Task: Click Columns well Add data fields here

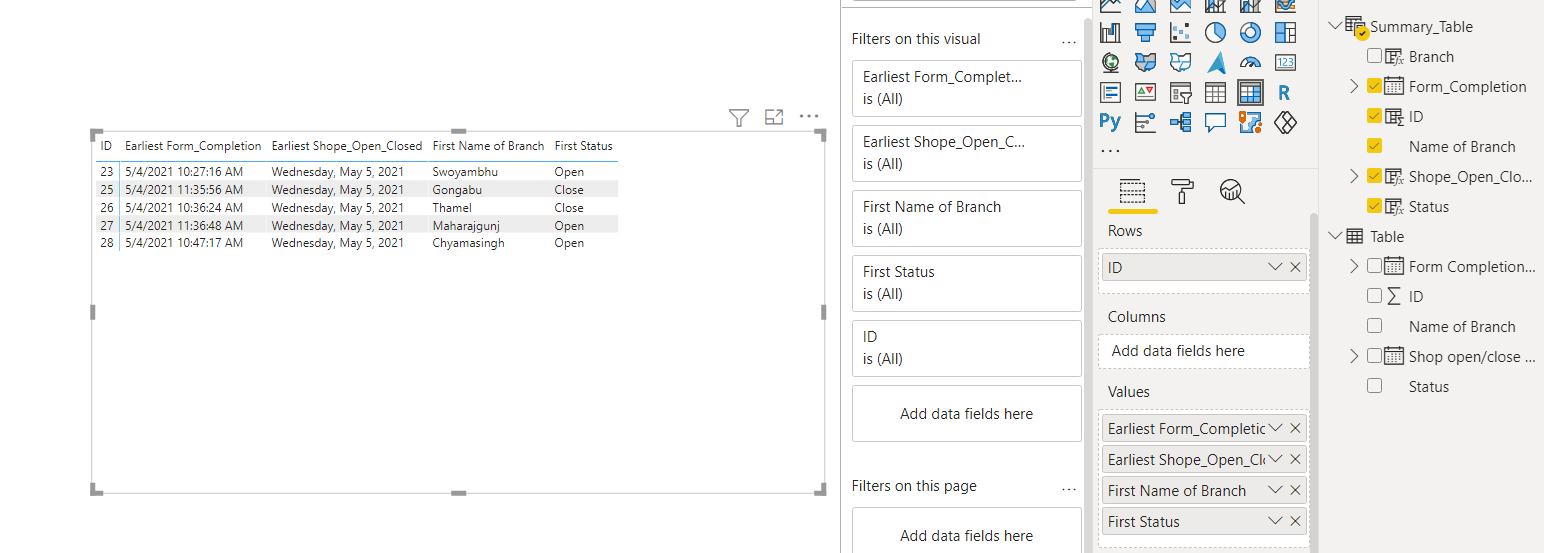Action: 1203,351
